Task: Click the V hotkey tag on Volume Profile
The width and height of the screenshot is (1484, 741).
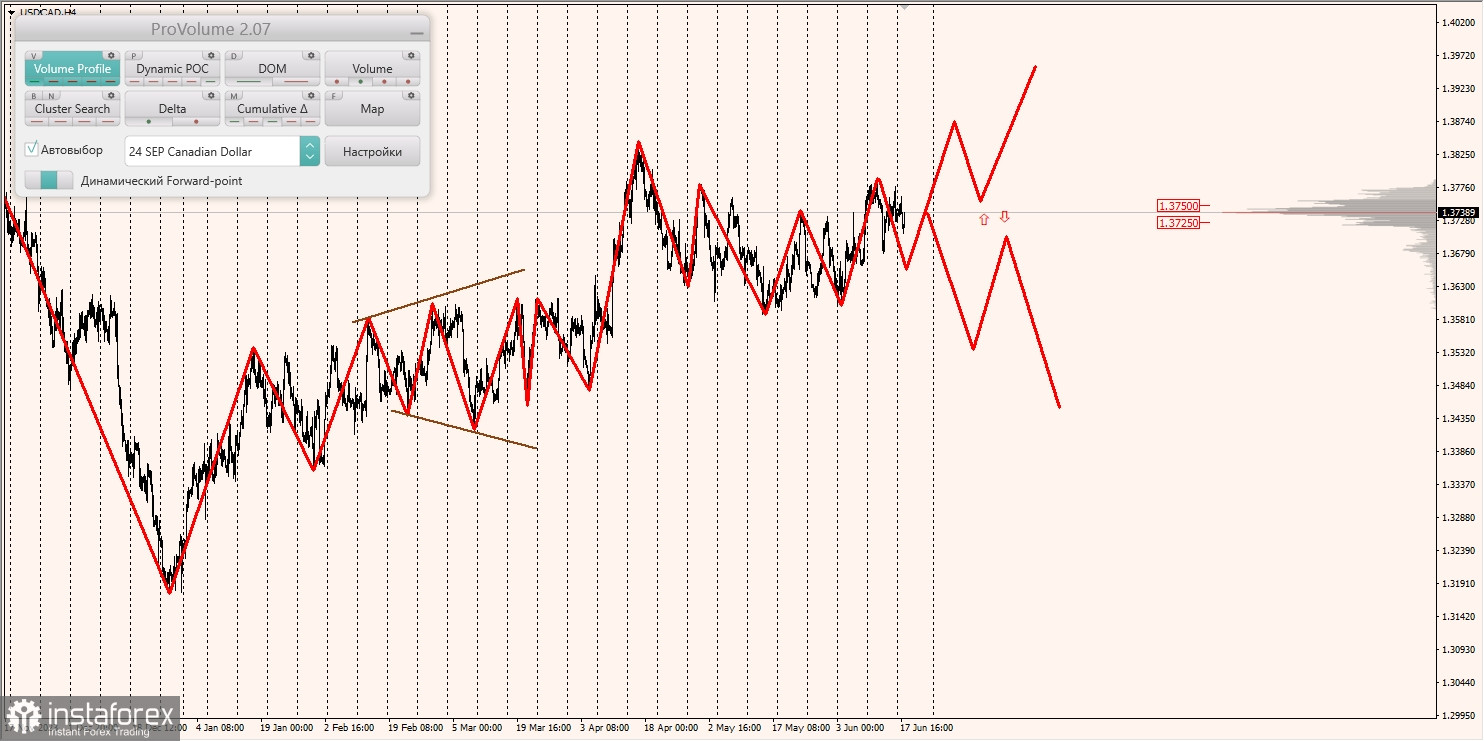Action: (34, 56)
